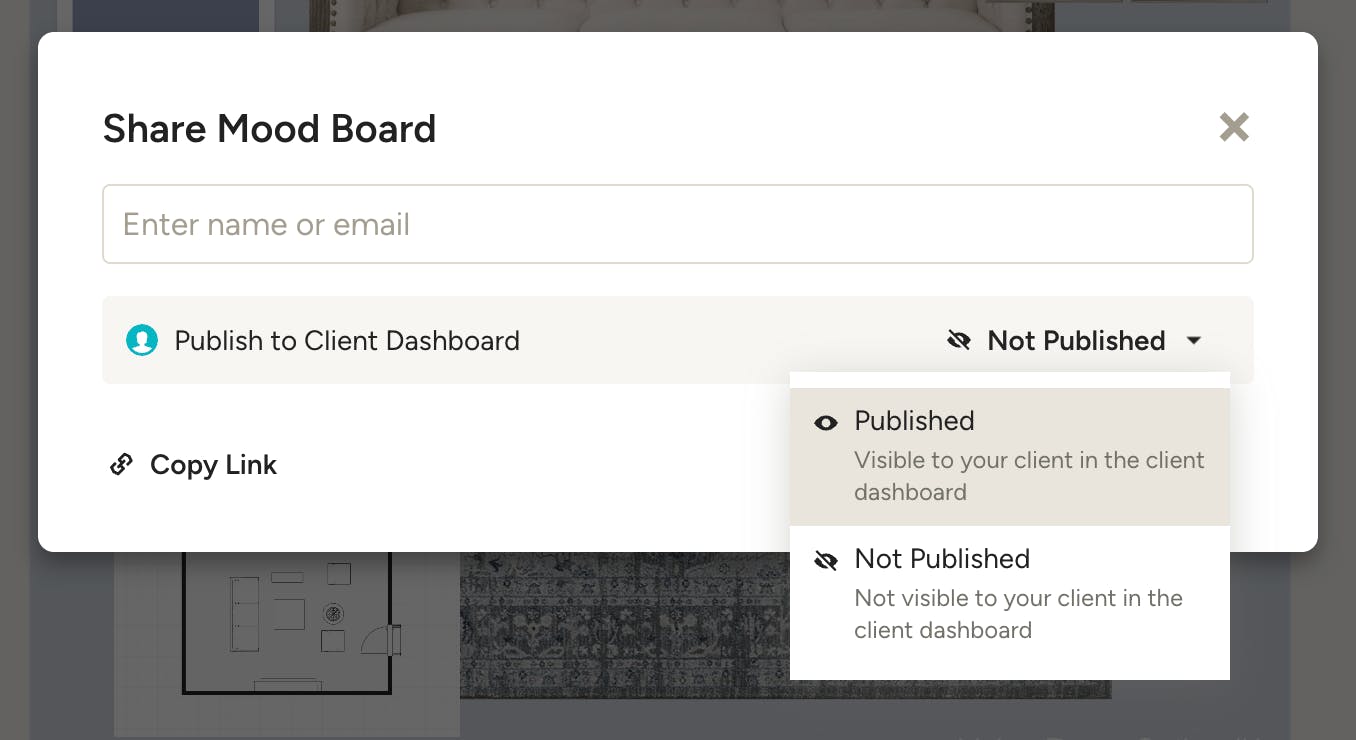Click the chain link icon beside Copy Link
Viewport: 1356px width, 740px height.
(x=121, y=465)
